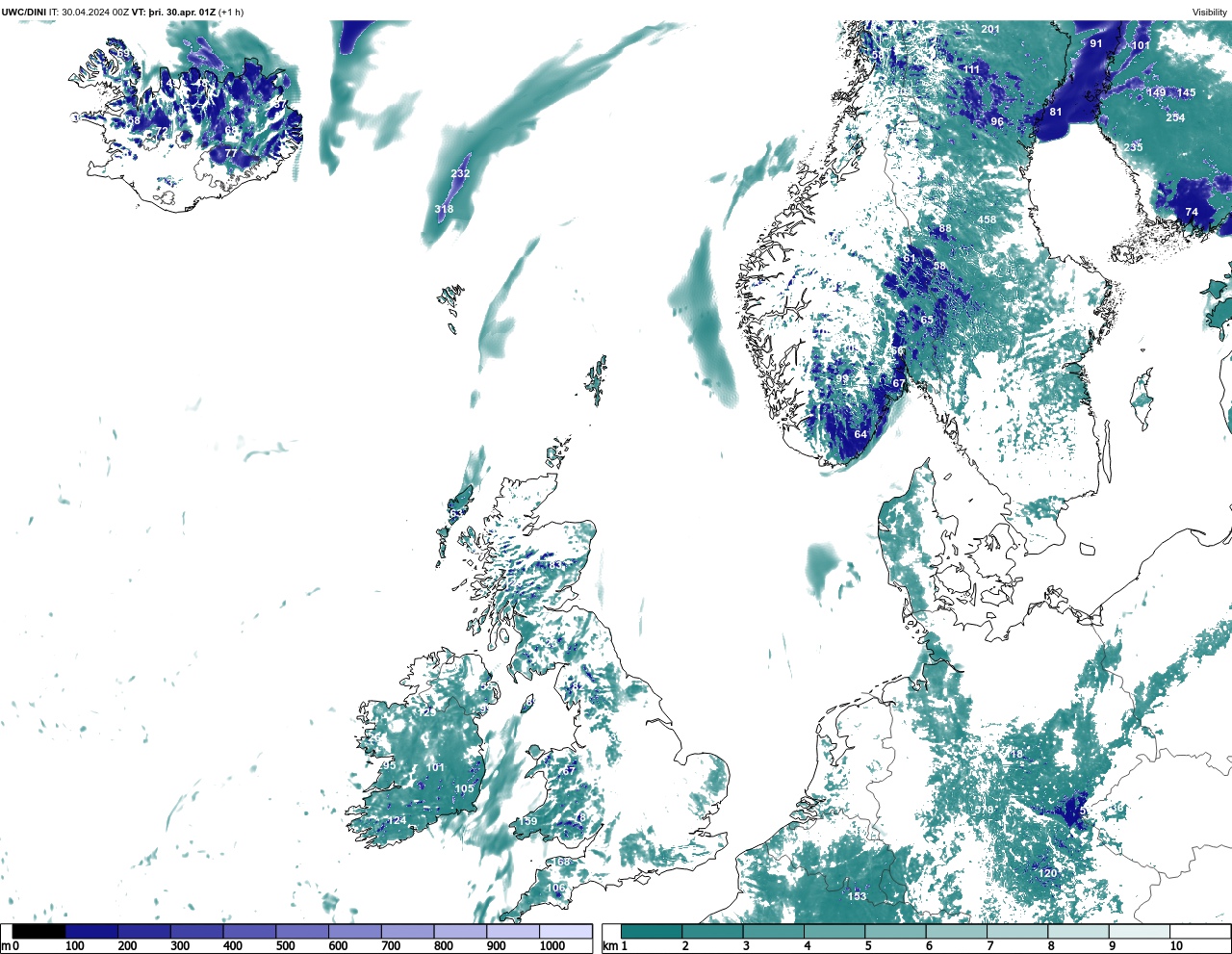Select the 600 m legend swatch
1232x954 pixels.
(x=354, y=931)
